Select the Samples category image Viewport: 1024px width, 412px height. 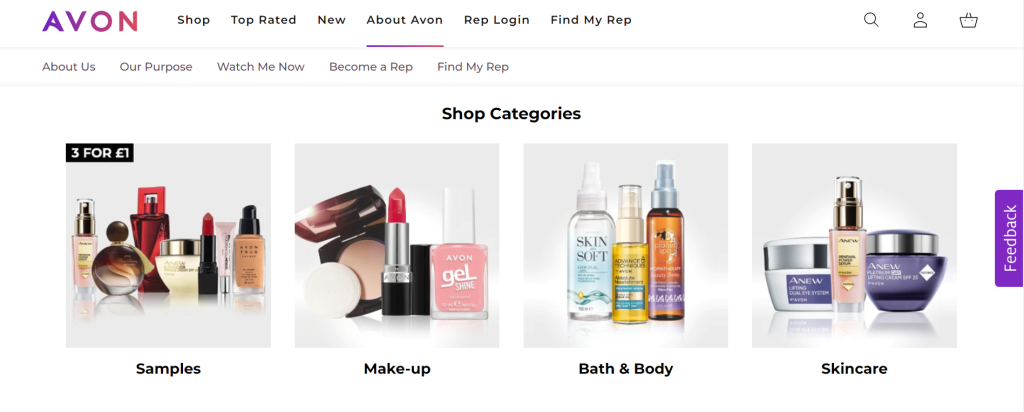[x=168, y=246]
